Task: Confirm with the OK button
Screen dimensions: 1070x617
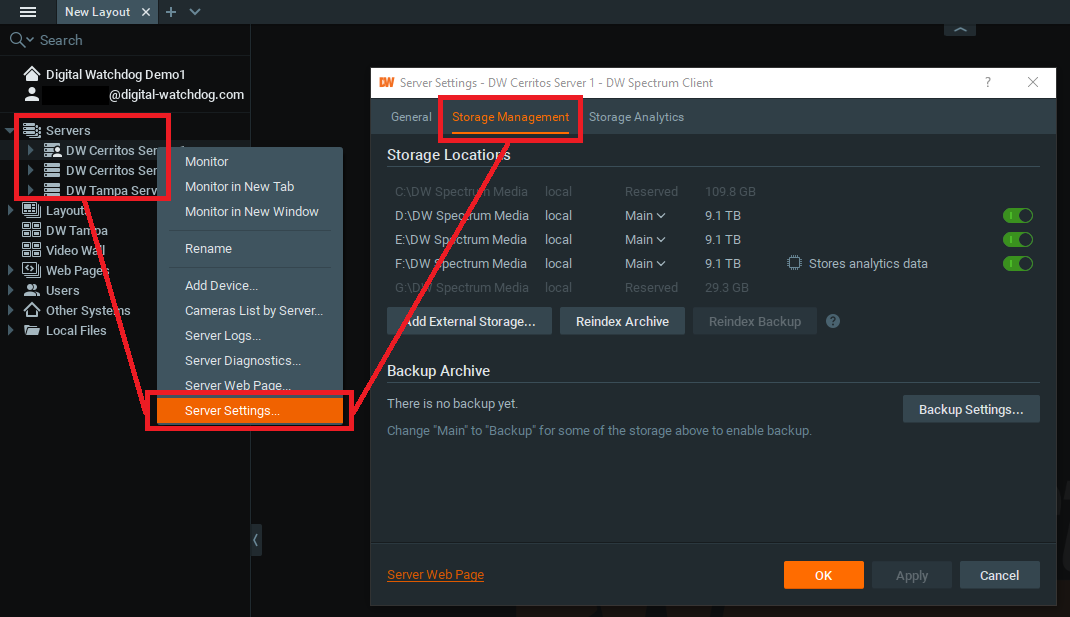Action: tap(824, 575)
